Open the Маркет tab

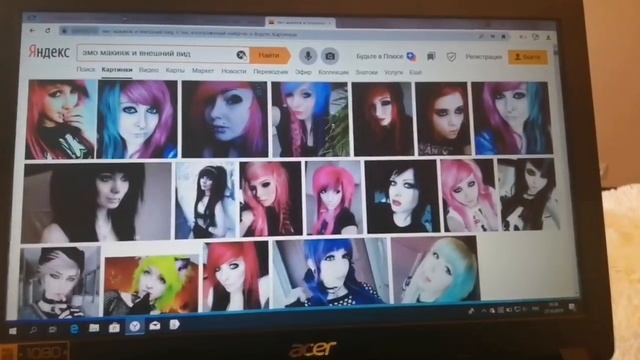tap(203, 71)
